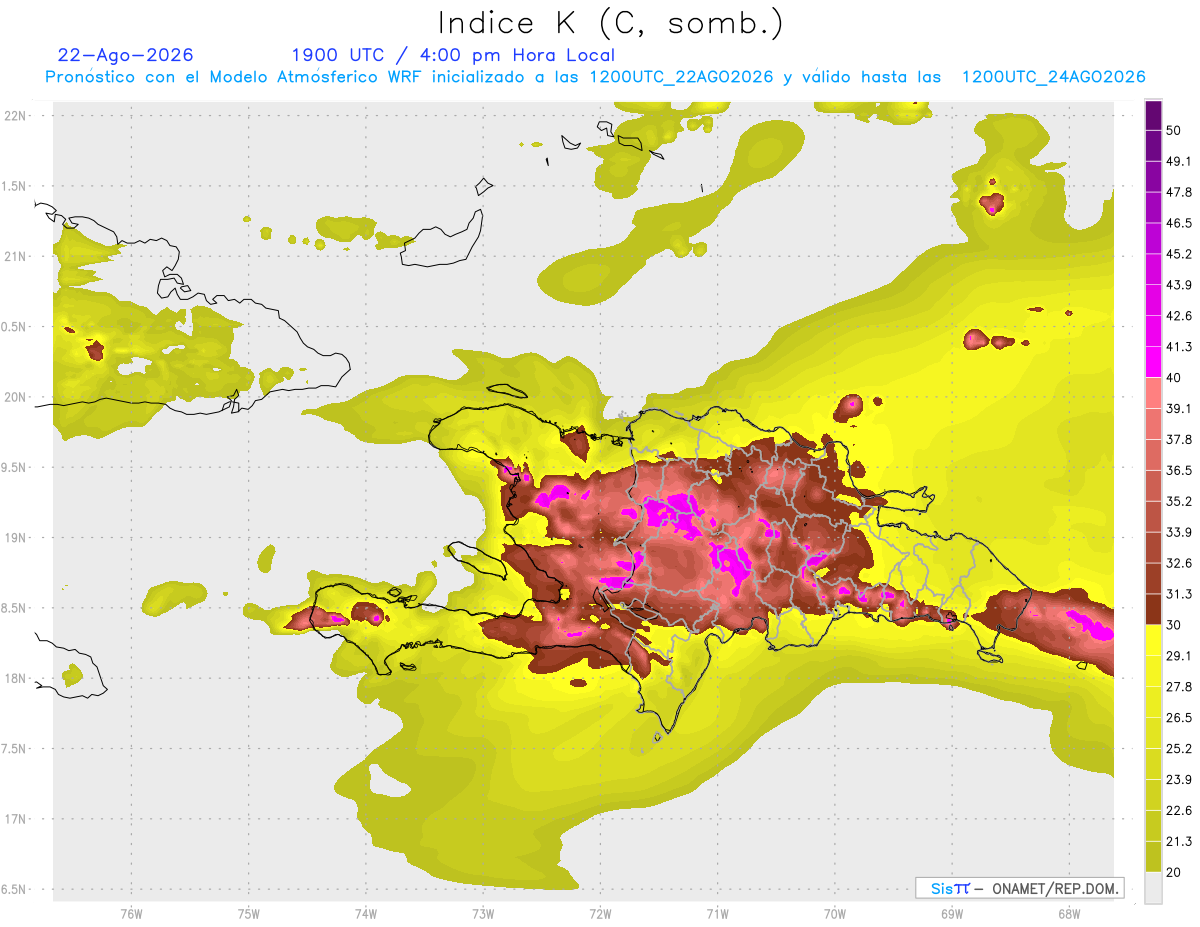
Task: Click the "21N" latitude label
Action: click(x=15, y=256)
